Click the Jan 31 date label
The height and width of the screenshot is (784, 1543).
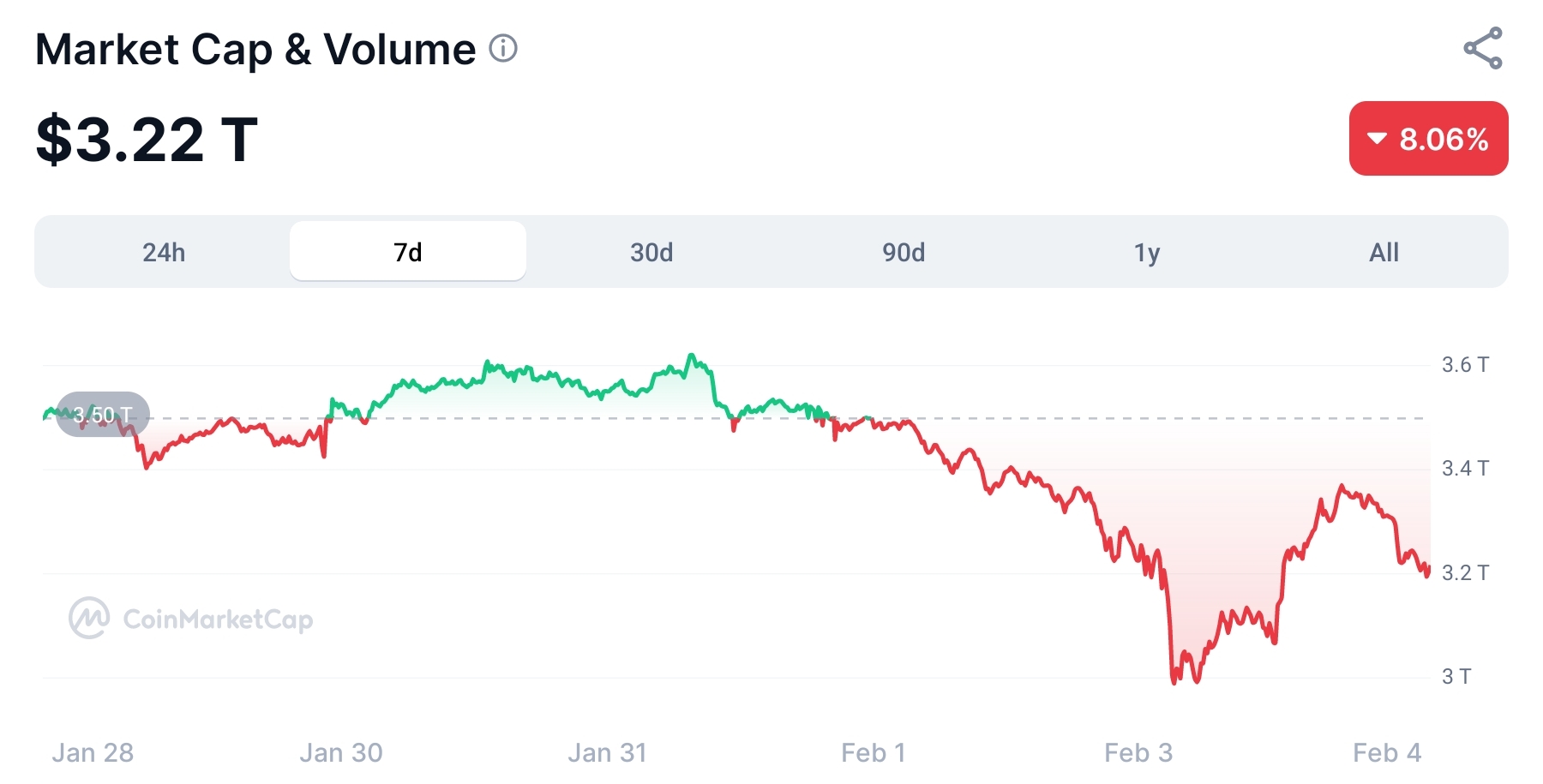coord(607,752)
